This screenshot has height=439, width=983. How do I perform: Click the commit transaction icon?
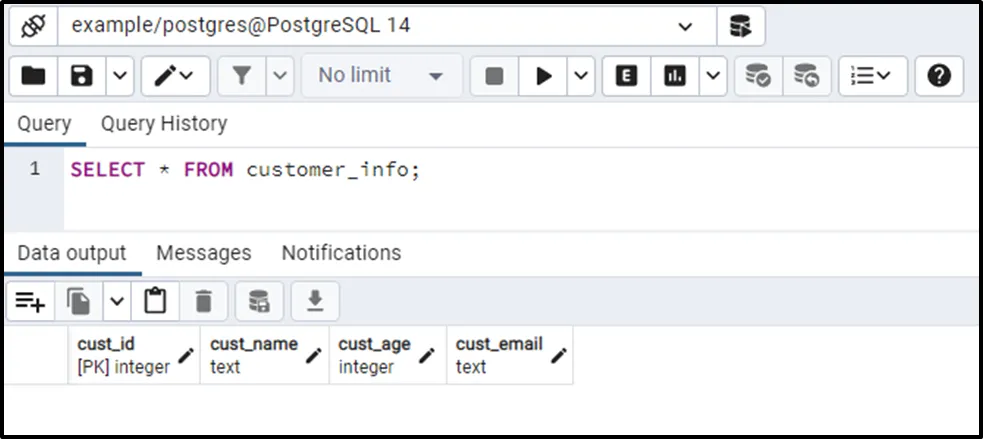point(758,76)
